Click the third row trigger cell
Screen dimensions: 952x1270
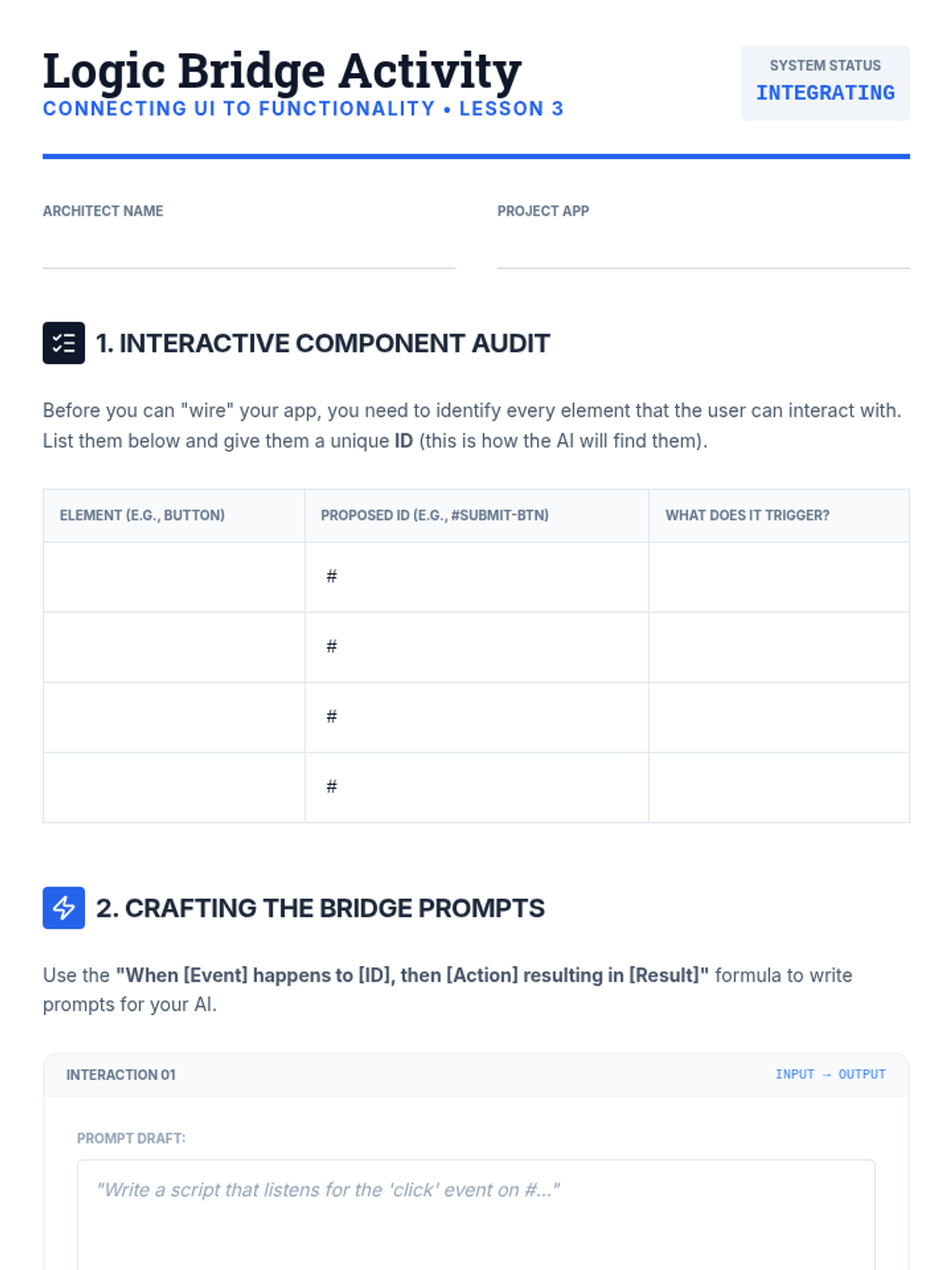pos(779,717)
